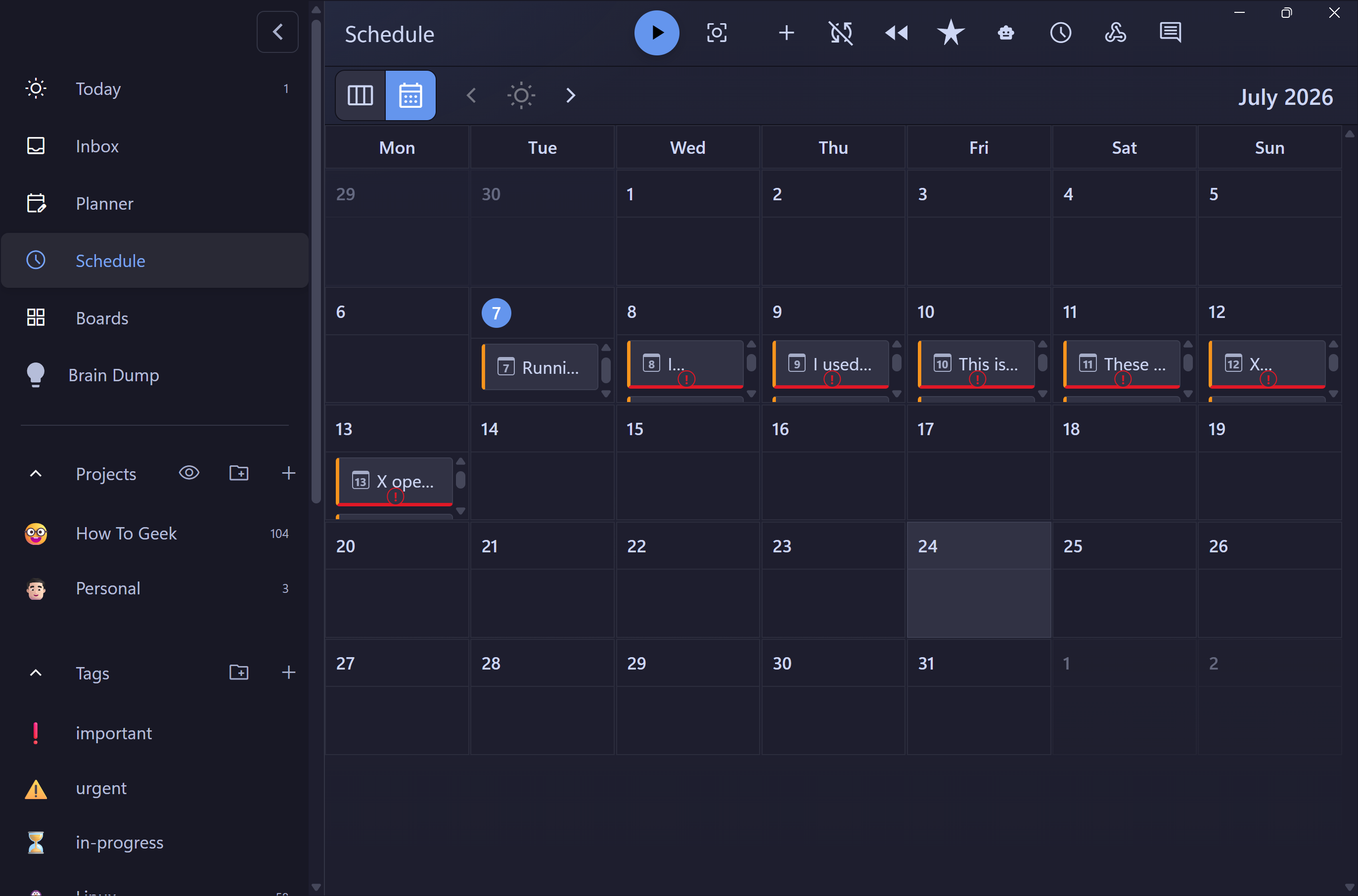Switch to week columns view
Image resolution: width=1358 pixels, height=896 pixels.
[360, 95]
